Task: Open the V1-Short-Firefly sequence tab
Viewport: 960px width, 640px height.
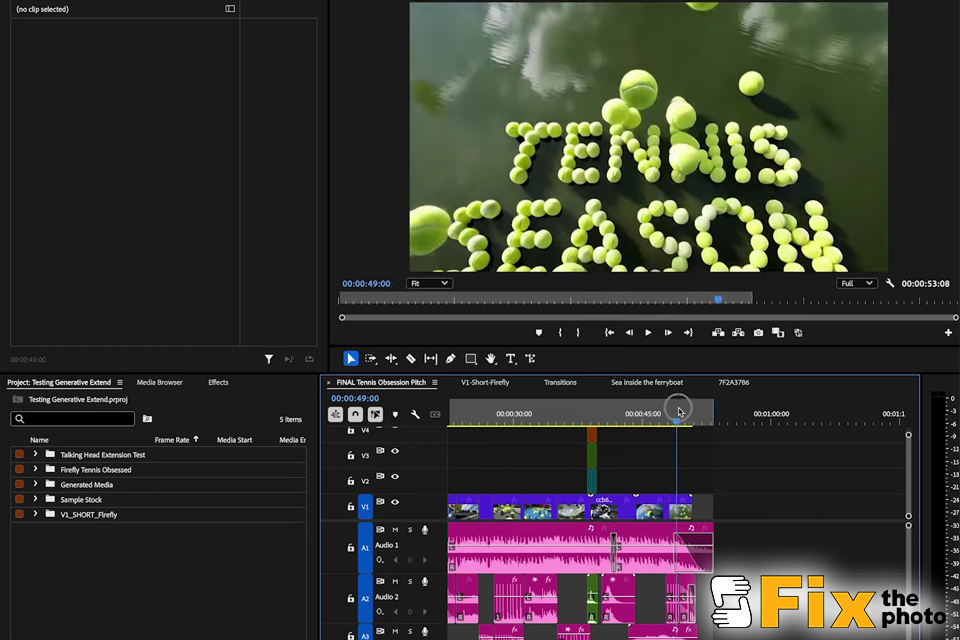Action: tap(485, 383)
